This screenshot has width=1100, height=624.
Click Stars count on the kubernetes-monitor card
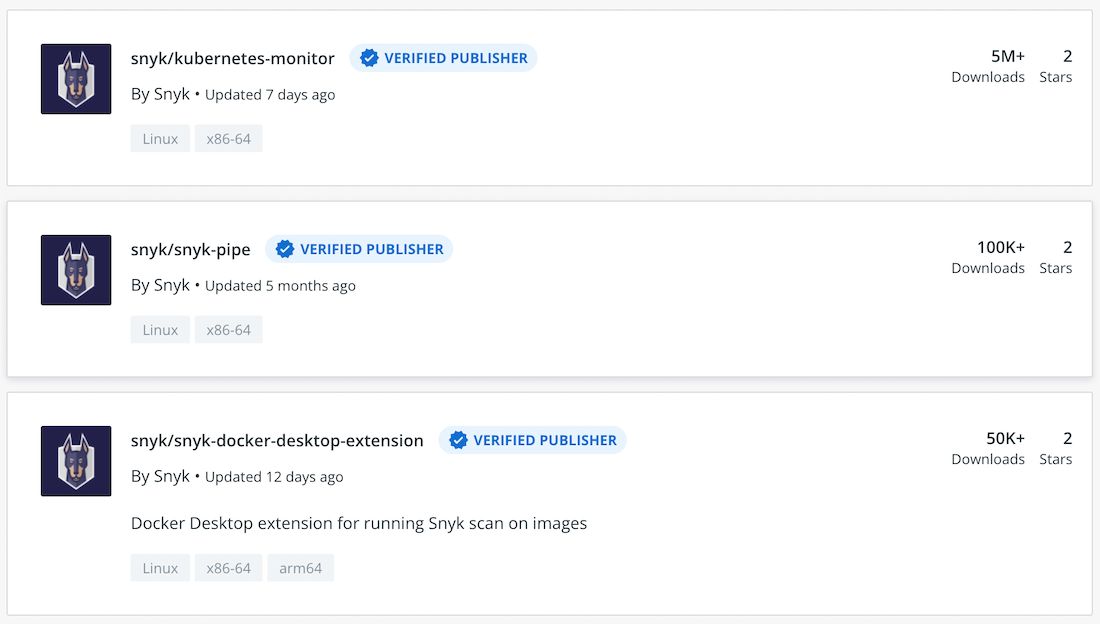click(x=1056, y=66)
